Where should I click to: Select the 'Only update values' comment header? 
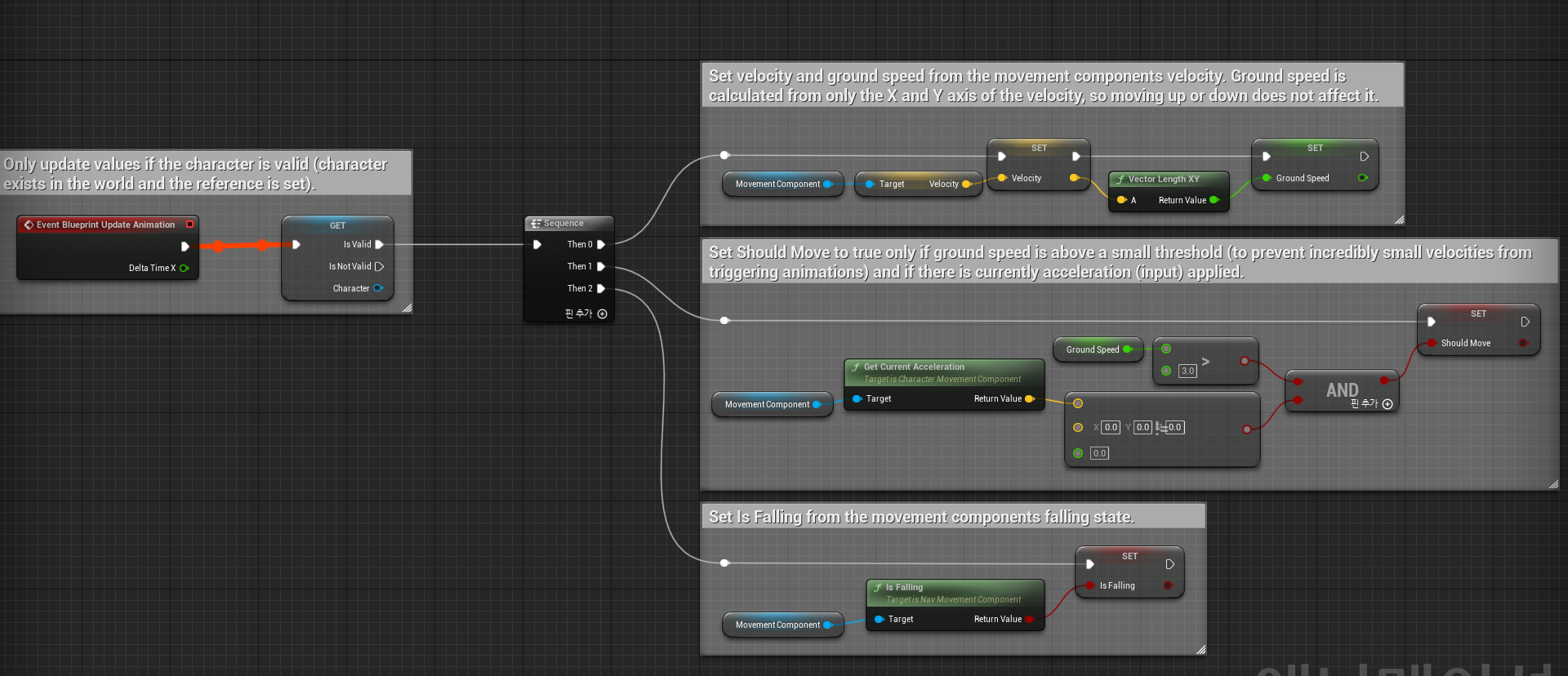click(206, 174)
